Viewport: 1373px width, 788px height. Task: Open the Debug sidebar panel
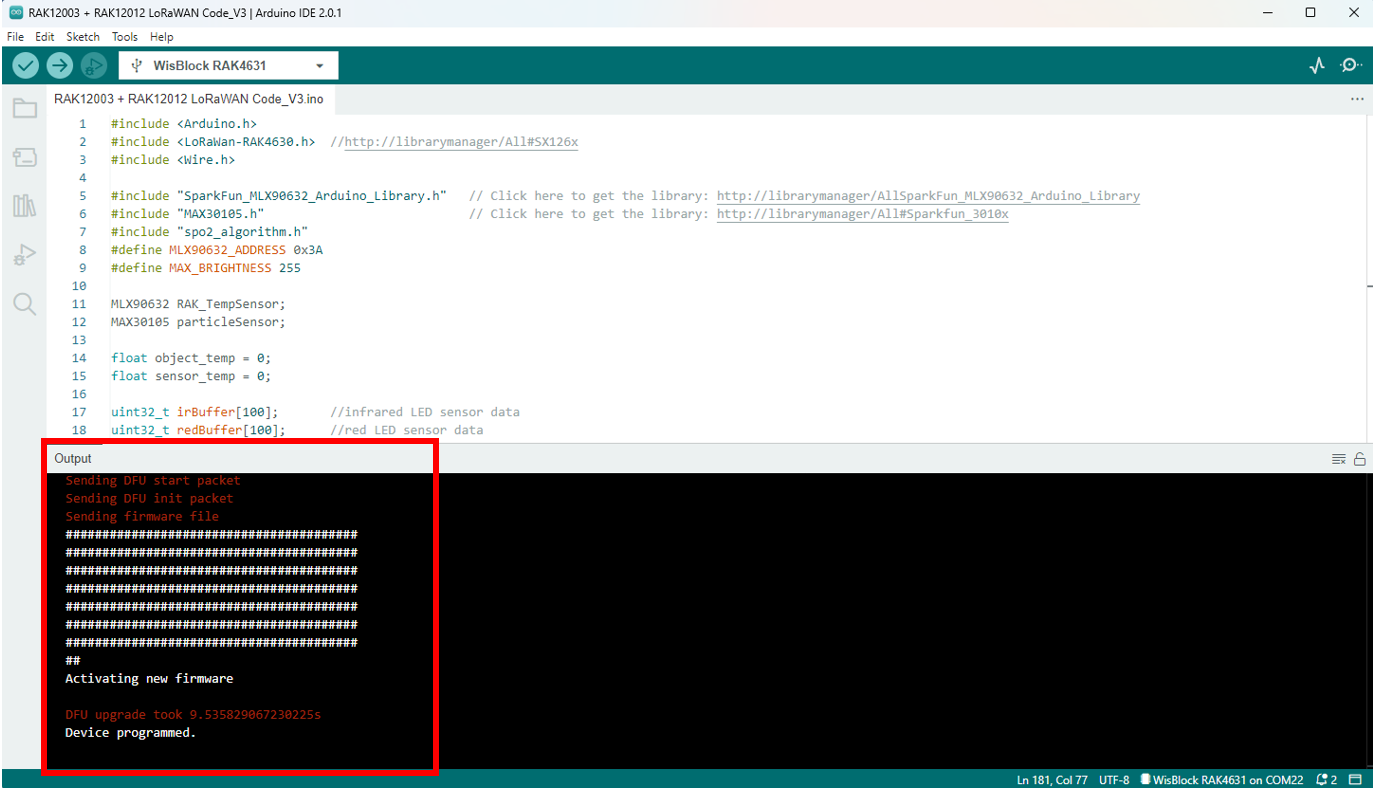tap(25, 256)
